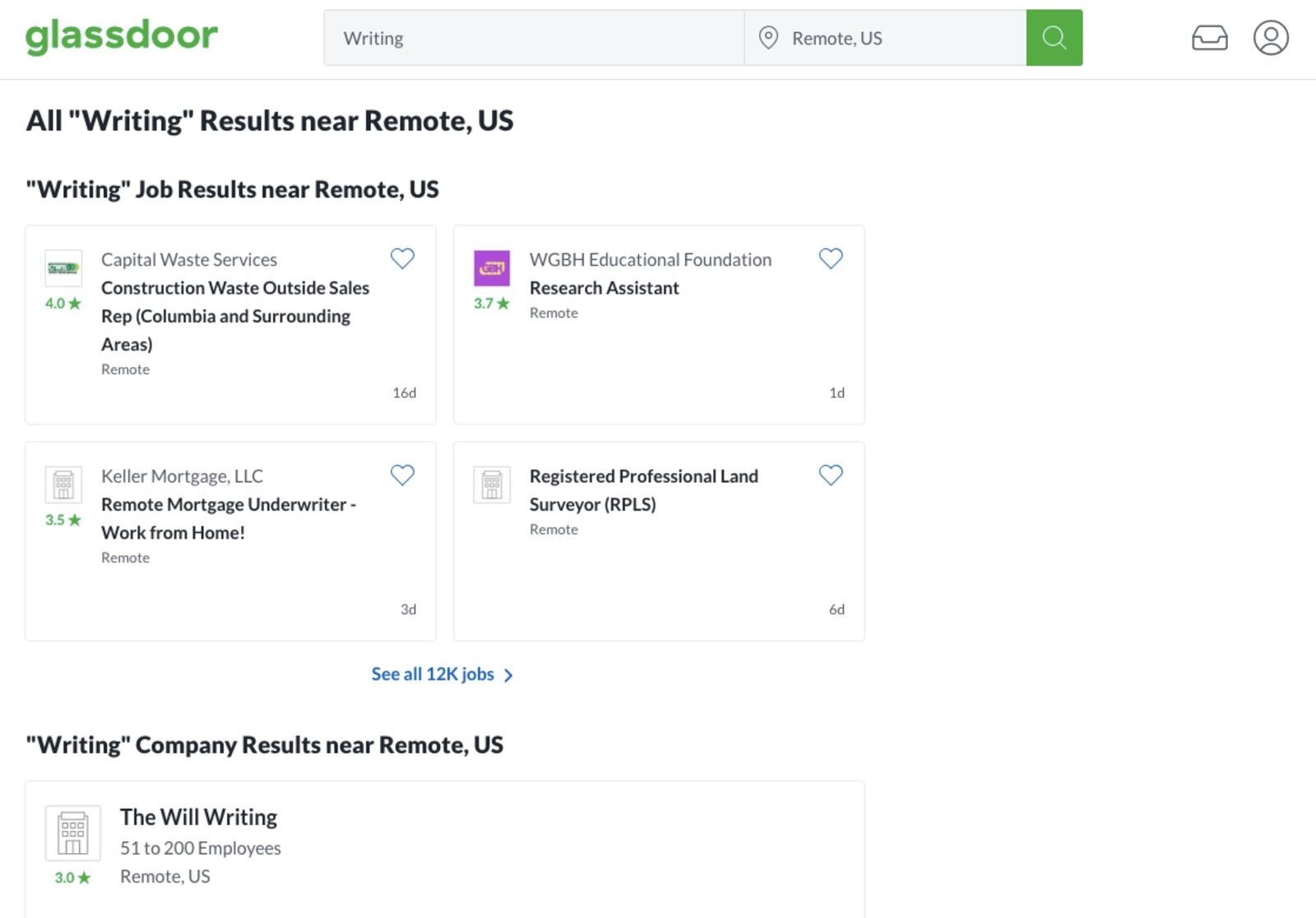
Task: Open Registered Professional Land Surveyor job
Action: tap(644, 490)
